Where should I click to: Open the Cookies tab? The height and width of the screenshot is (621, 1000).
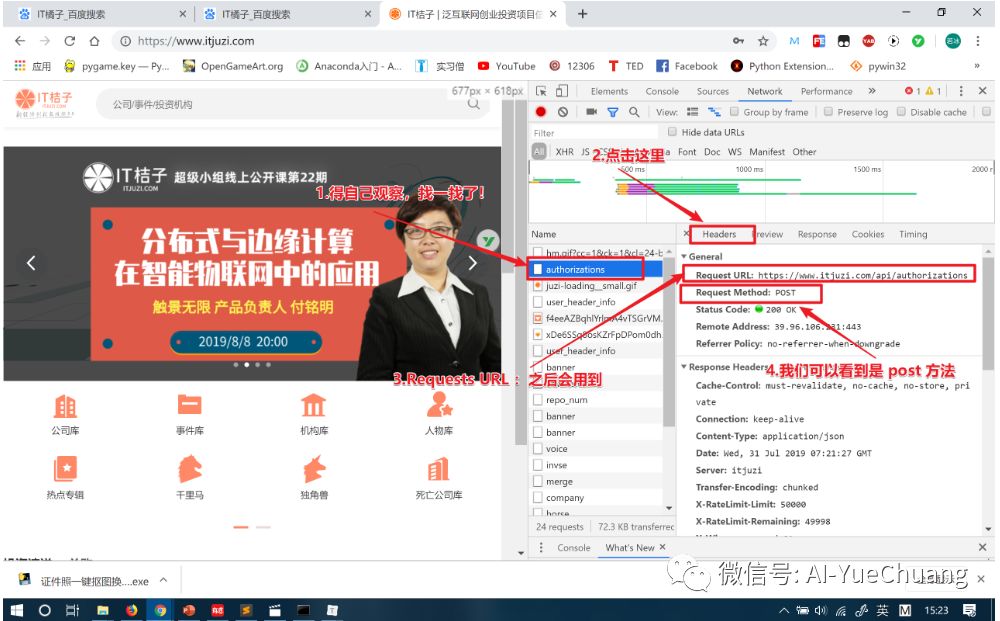868,234
